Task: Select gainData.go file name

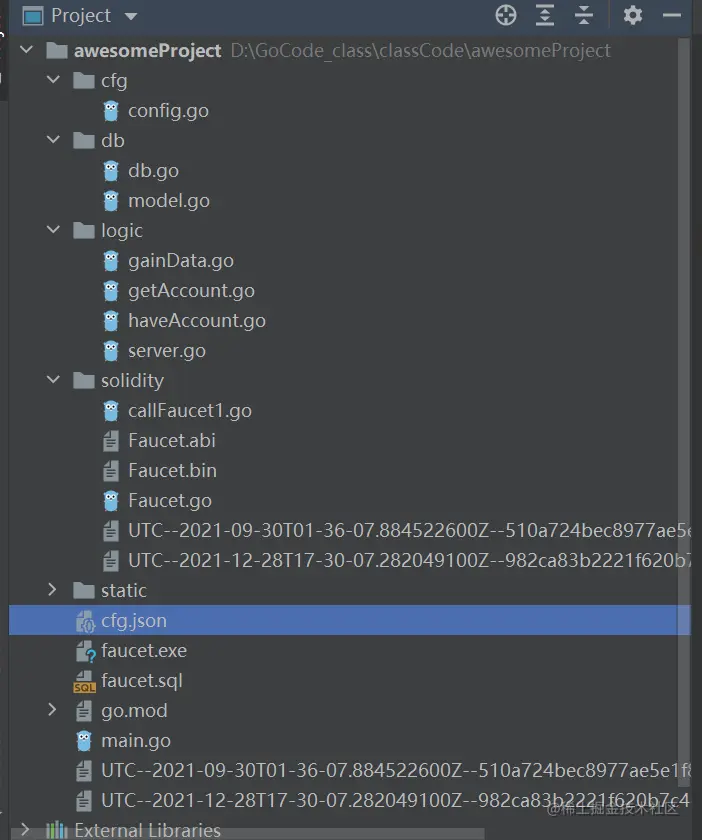Action: [181, 261]
